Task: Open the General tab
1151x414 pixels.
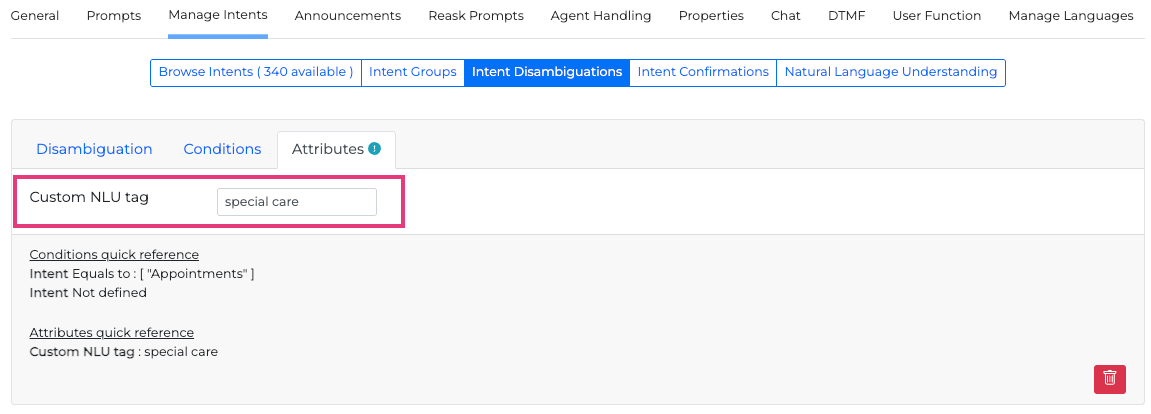Action: [x=35, y=16]
